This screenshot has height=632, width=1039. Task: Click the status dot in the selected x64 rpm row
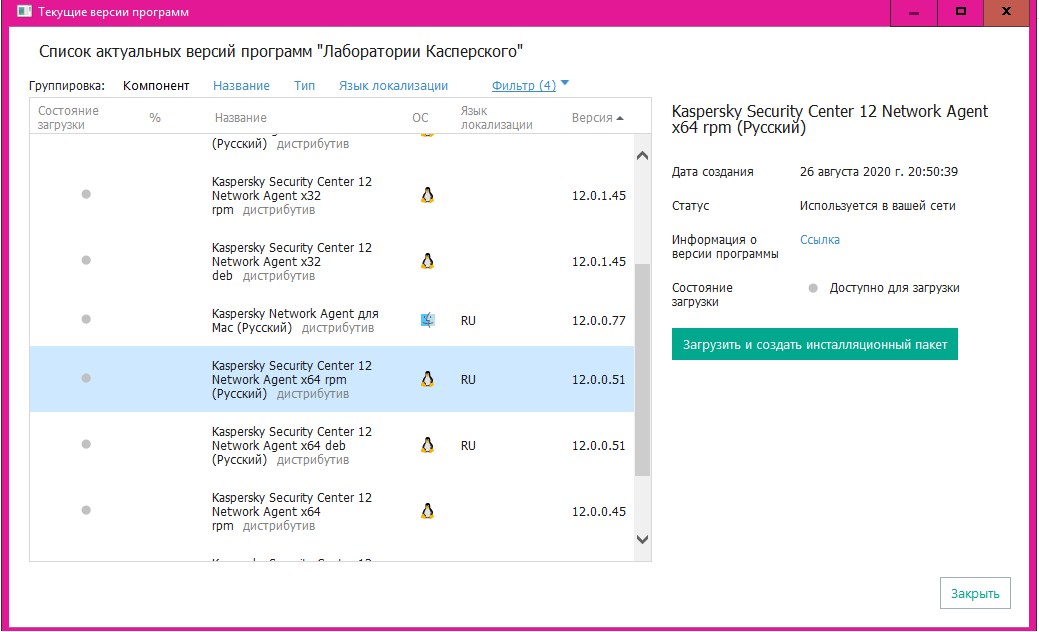click(x=86, y=378)
